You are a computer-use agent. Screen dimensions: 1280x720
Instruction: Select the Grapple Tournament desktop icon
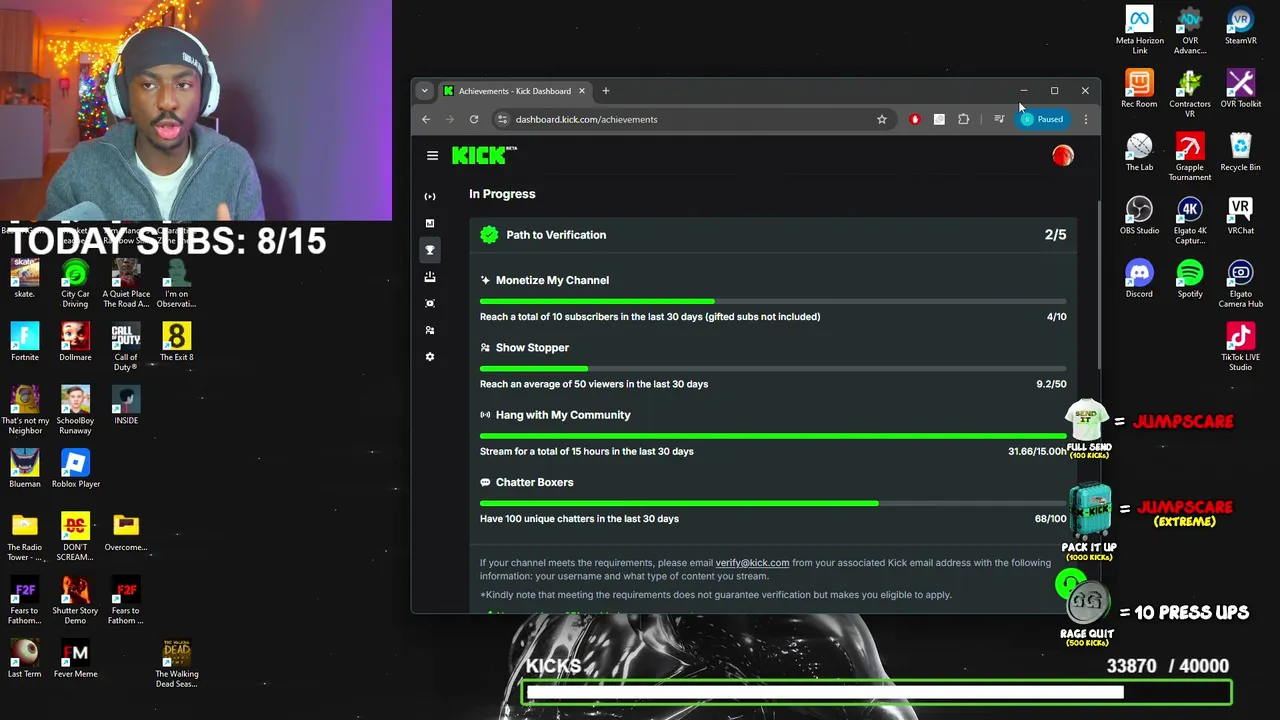(1190, 156)
